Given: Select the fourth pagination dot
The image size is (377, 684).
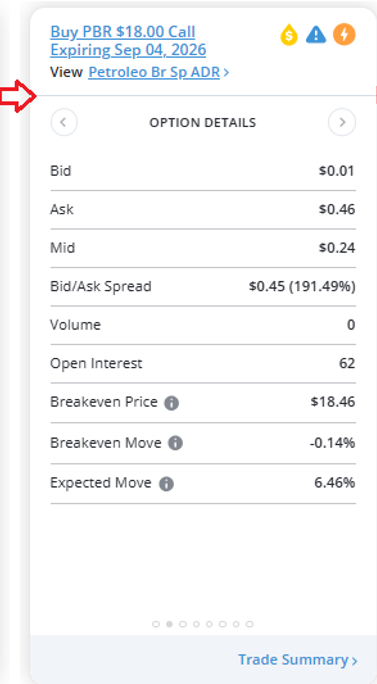Looking at the screenshot, I should click(196, 624).
